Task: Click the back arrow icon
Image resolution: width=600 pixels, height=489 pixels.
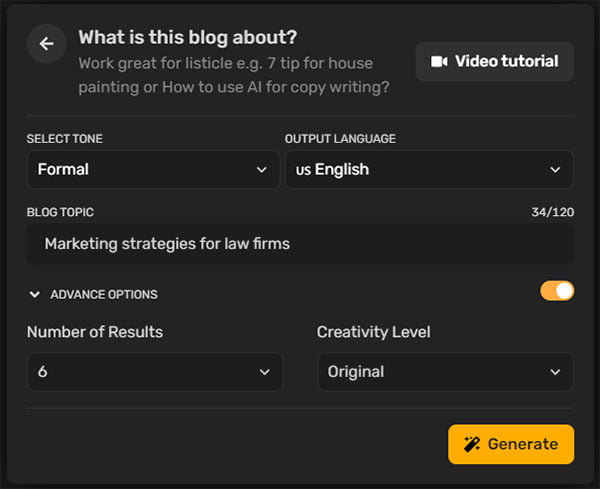Action: click(46, 44)
